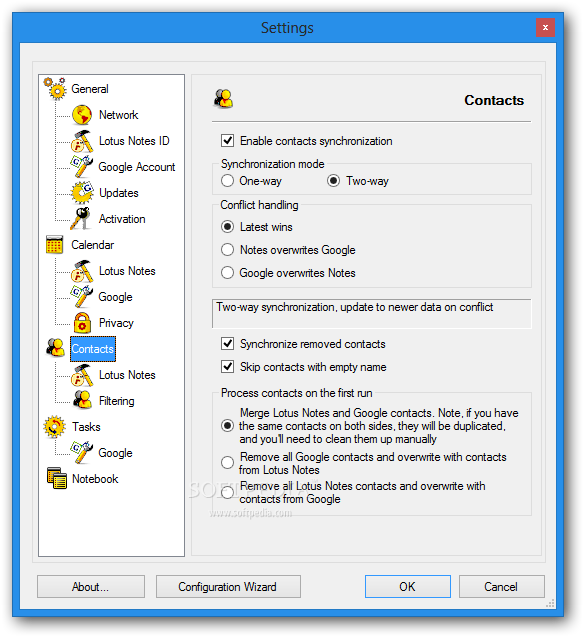Select Merge Lotus Notes and Google contacts

pyautogui.click(x=227, y=426)
